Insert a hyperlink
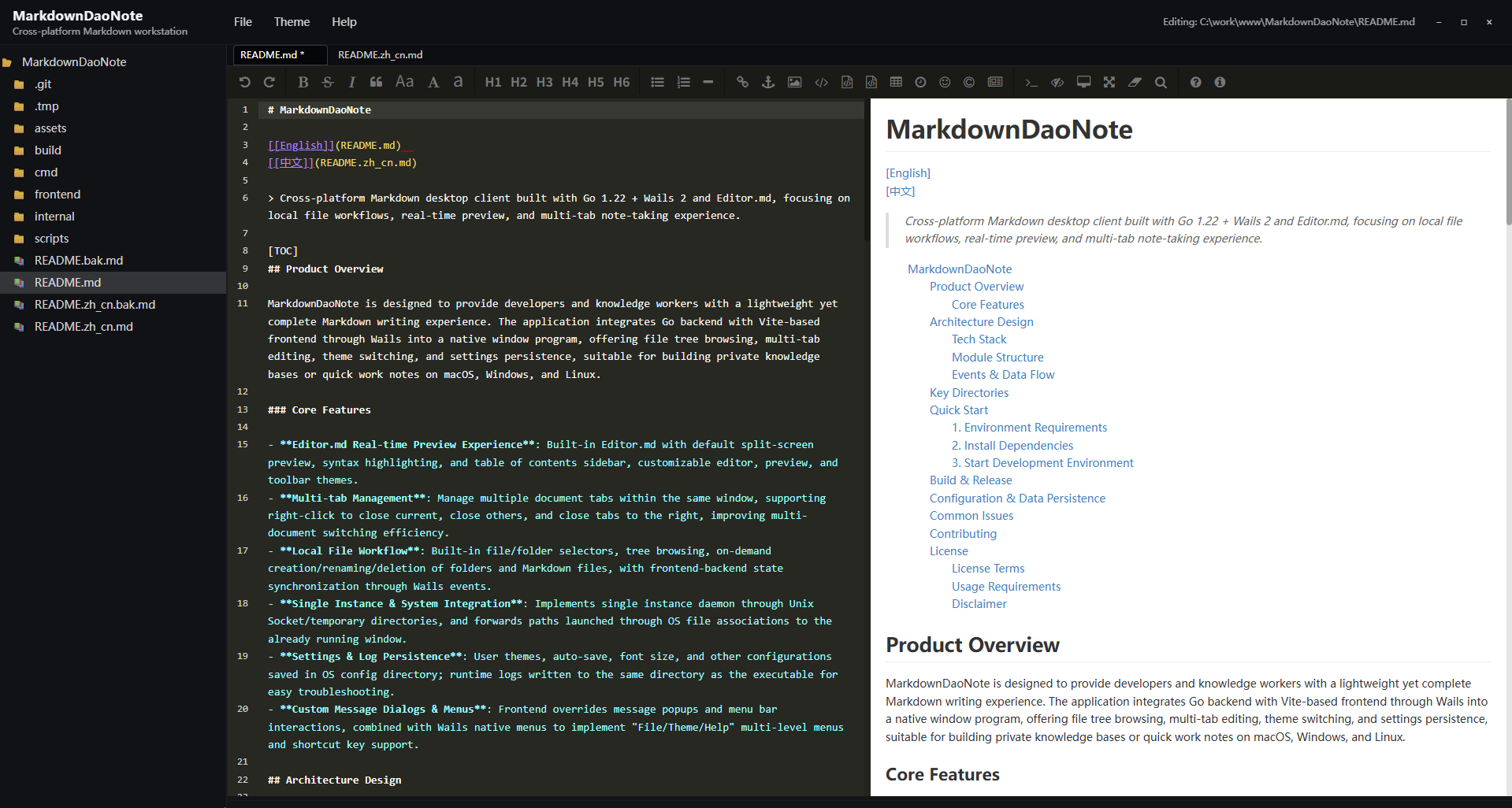The width and height of the screenshot is (1512, 808). coord(741,82)
